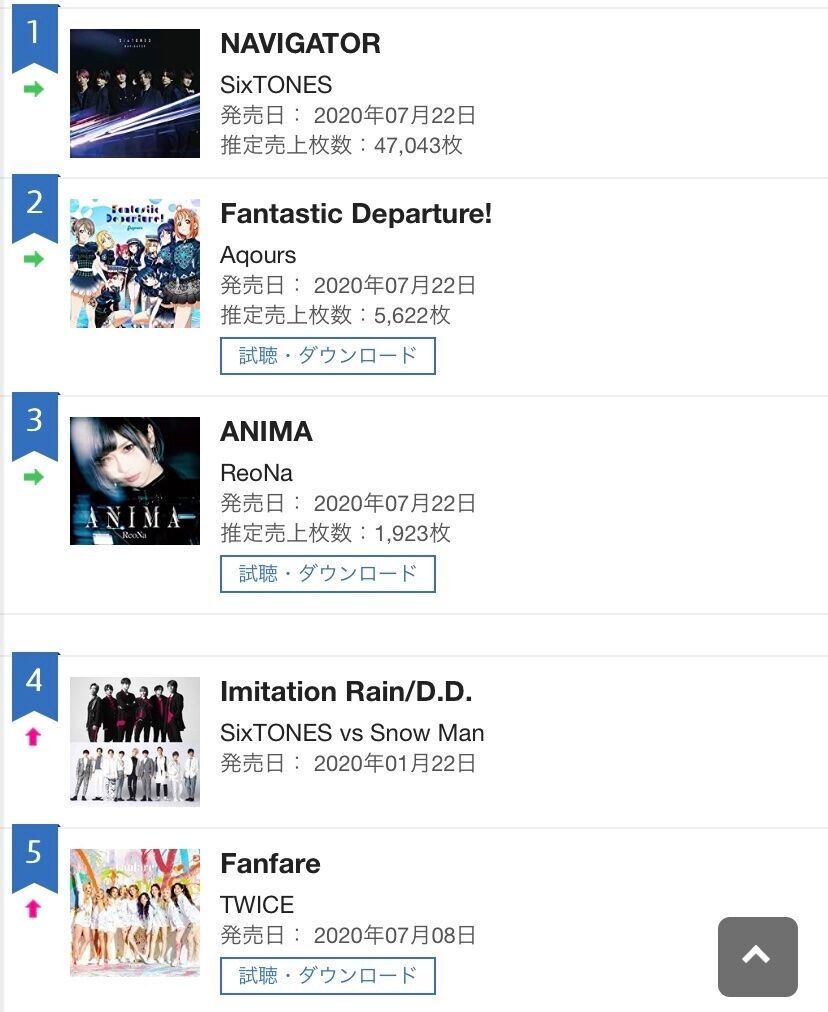
Task: Open 試聴・ダウンロード for ANIMA
Action: (x=328, y=574)
